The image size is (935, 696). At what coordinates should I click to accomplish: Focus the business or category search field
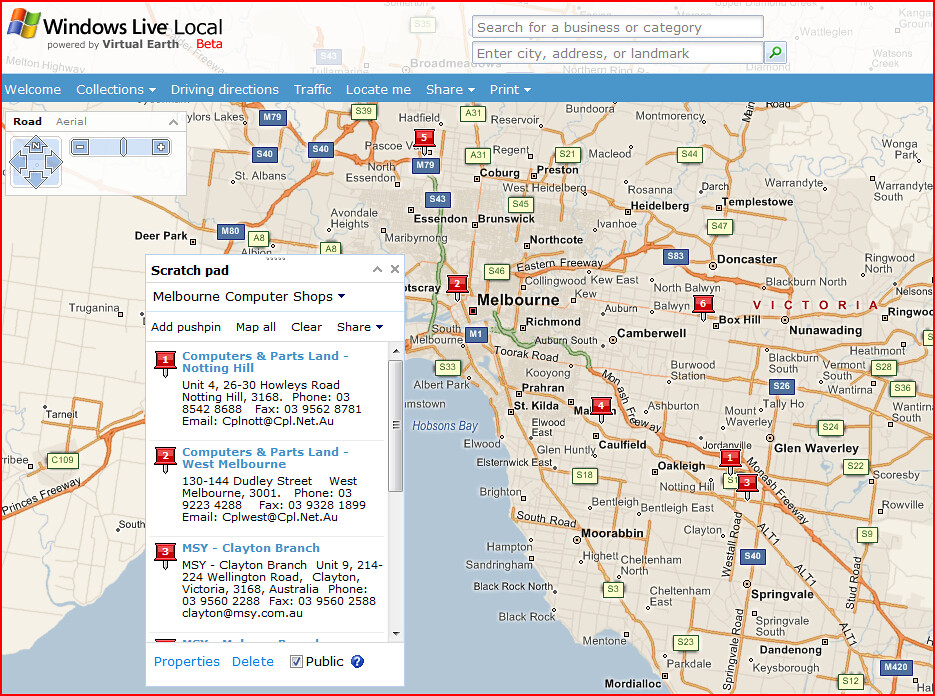coord(618,27)
